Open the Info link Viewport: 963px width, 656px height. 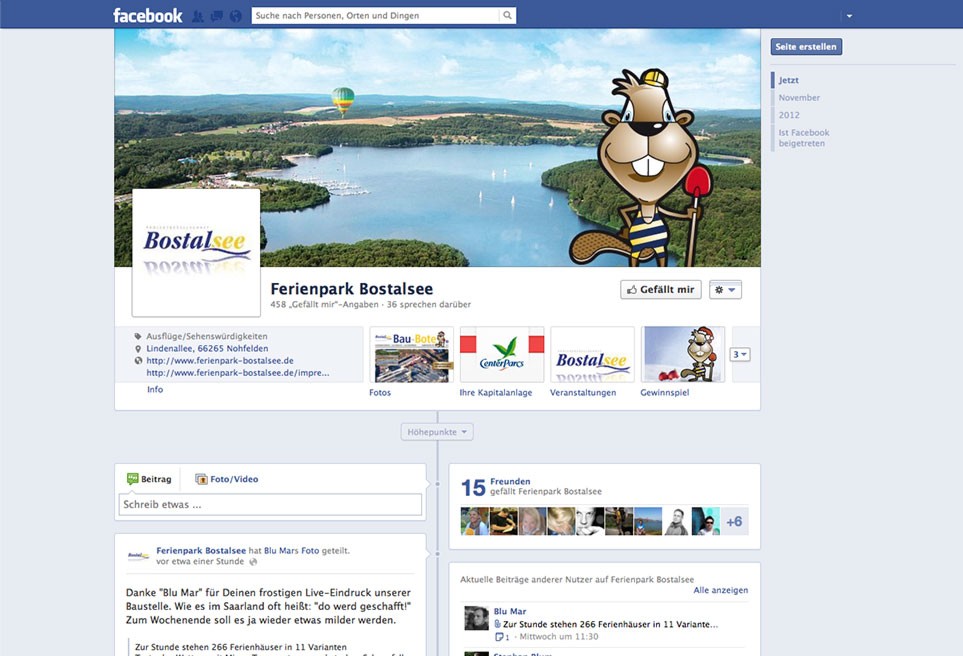(x=155, y=389)
